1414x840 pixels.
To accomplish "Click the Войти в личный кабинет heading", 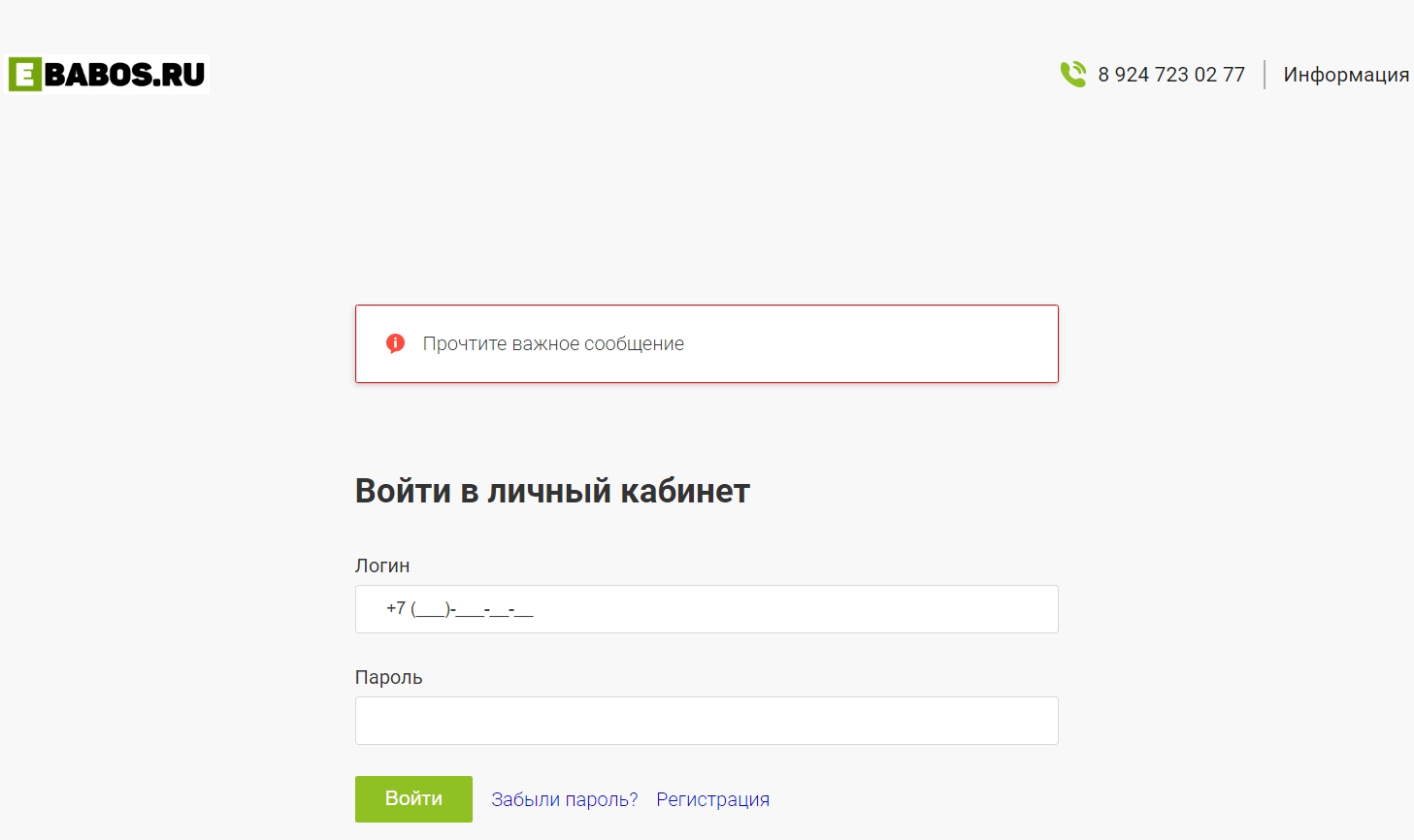I will (552, 491).
